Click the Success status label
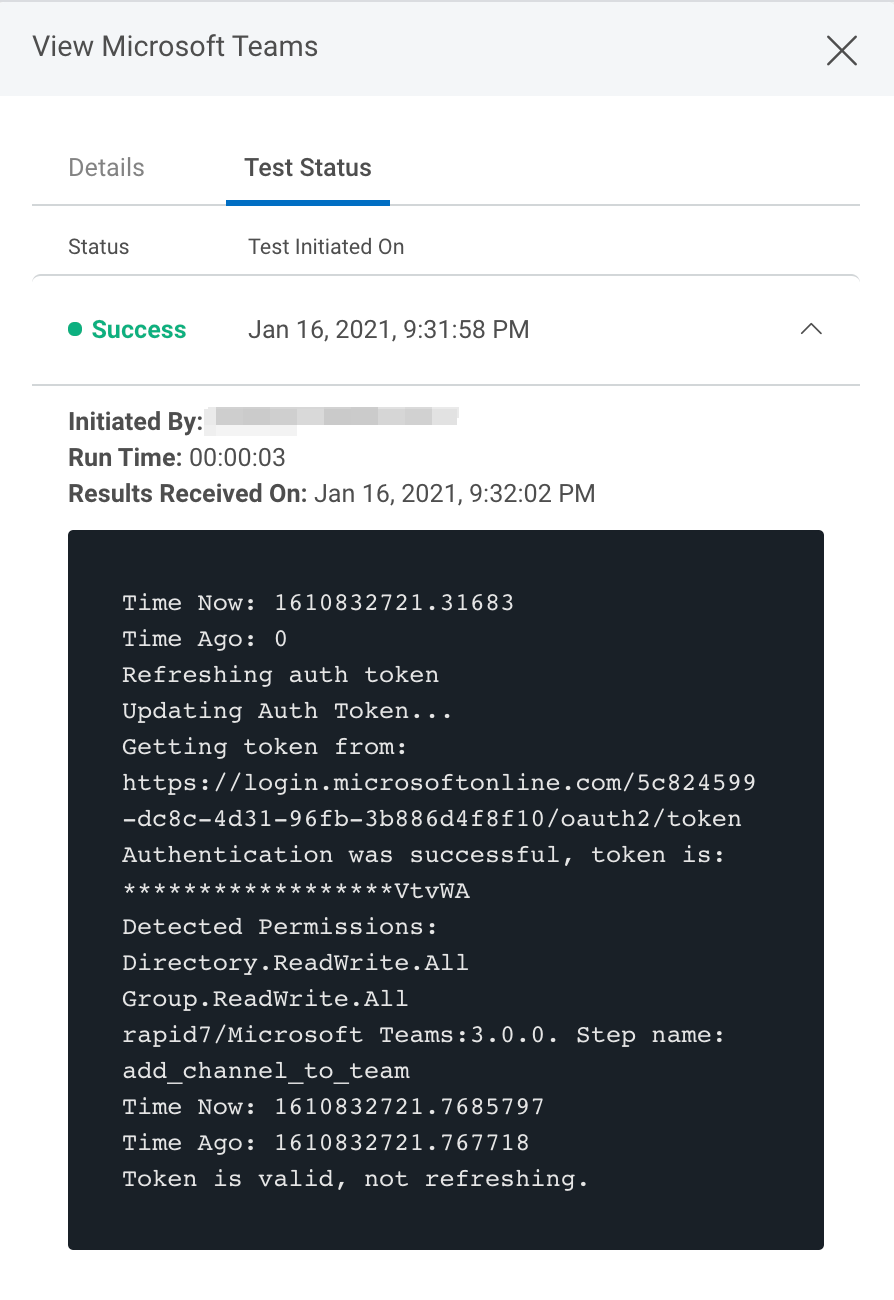This screenshot has width=894, height=1300. click(x=139, y=330)
